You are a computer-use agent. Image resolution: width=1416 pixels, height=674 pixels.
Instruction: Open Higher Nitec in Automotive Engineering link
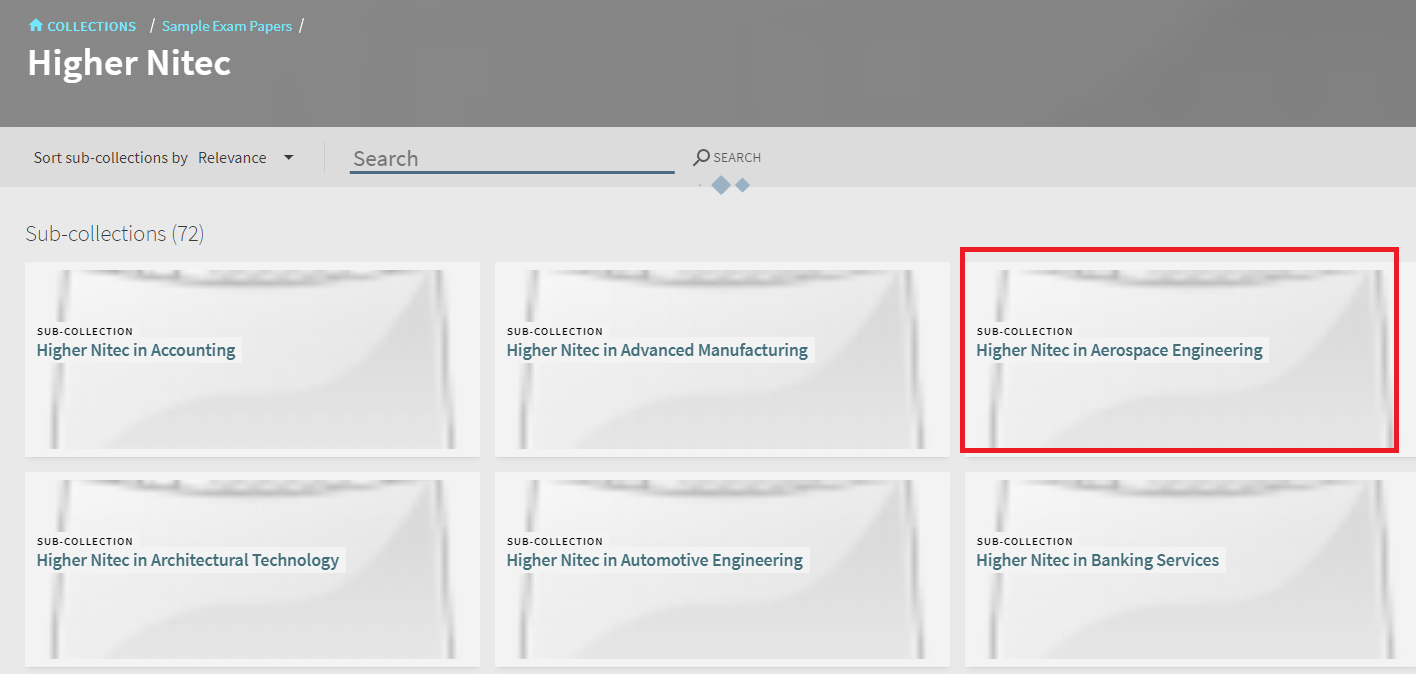click(654, 560)
